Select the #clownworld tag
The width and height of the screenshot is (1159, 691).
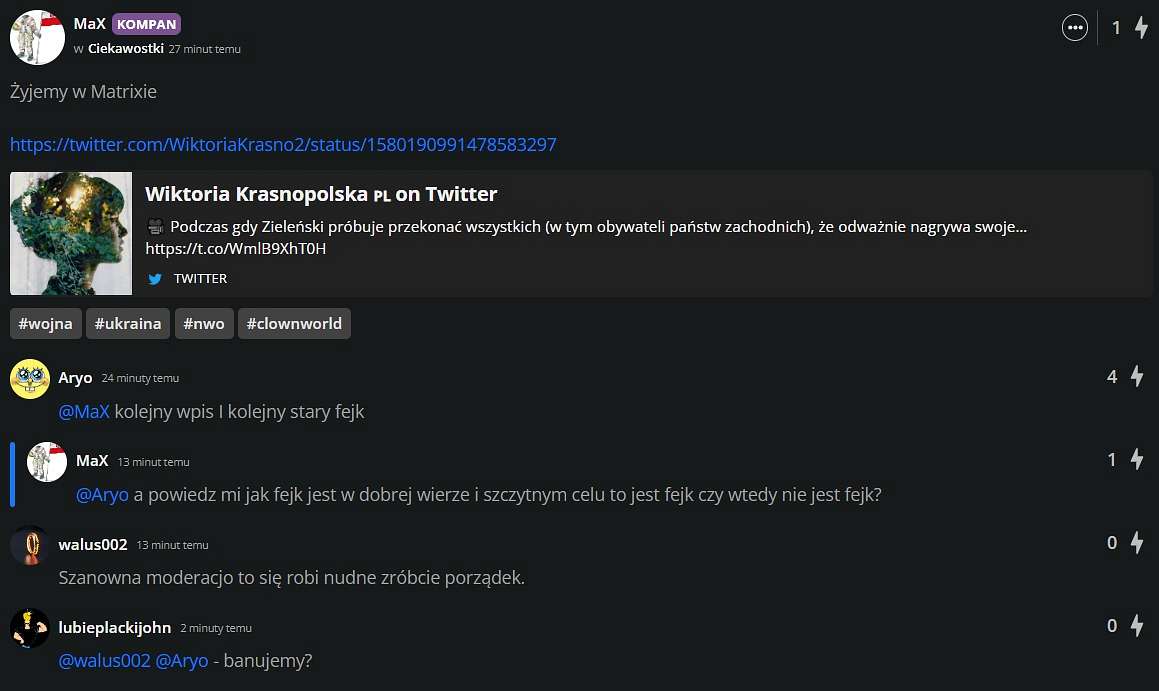pos(294,324)
